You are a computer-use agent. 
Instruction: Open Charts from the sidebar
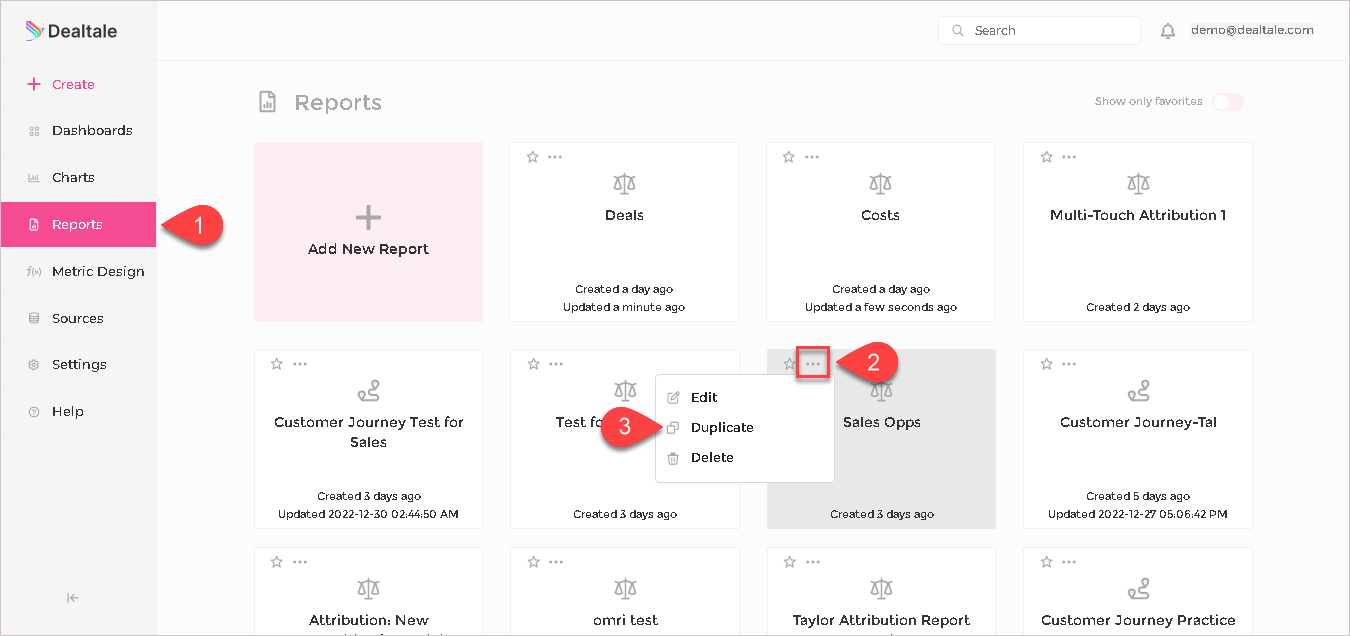tap(78, 177)
